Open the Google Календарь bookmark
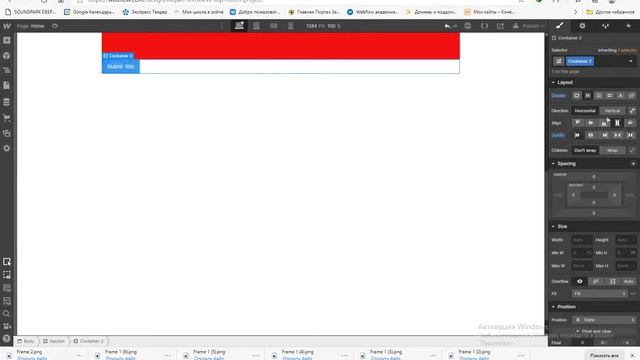Image resolution: width=640 pixels, height=360 pixels. [89, 12]
